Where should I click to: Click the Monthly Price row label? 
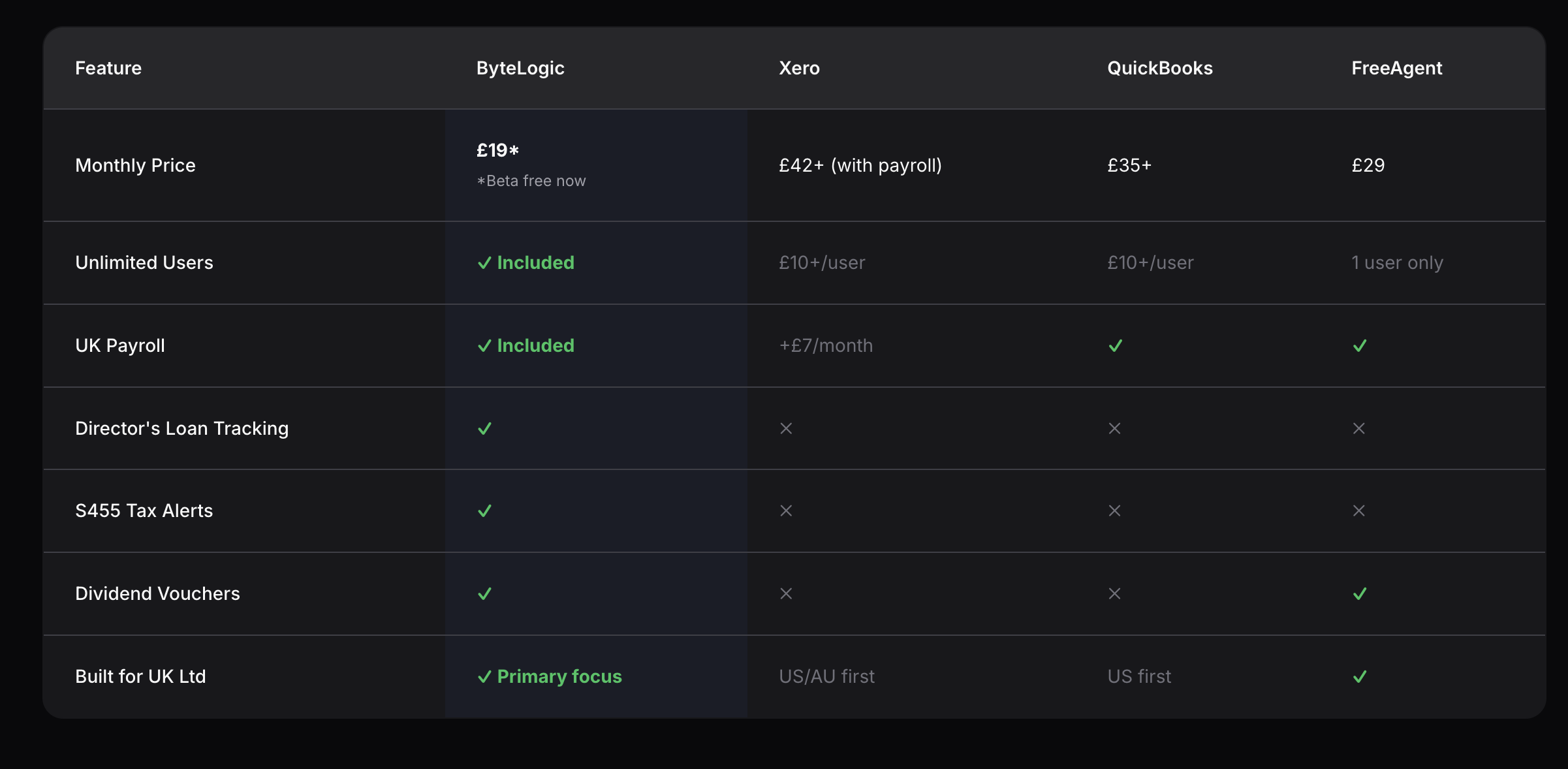tap(135, 165)
